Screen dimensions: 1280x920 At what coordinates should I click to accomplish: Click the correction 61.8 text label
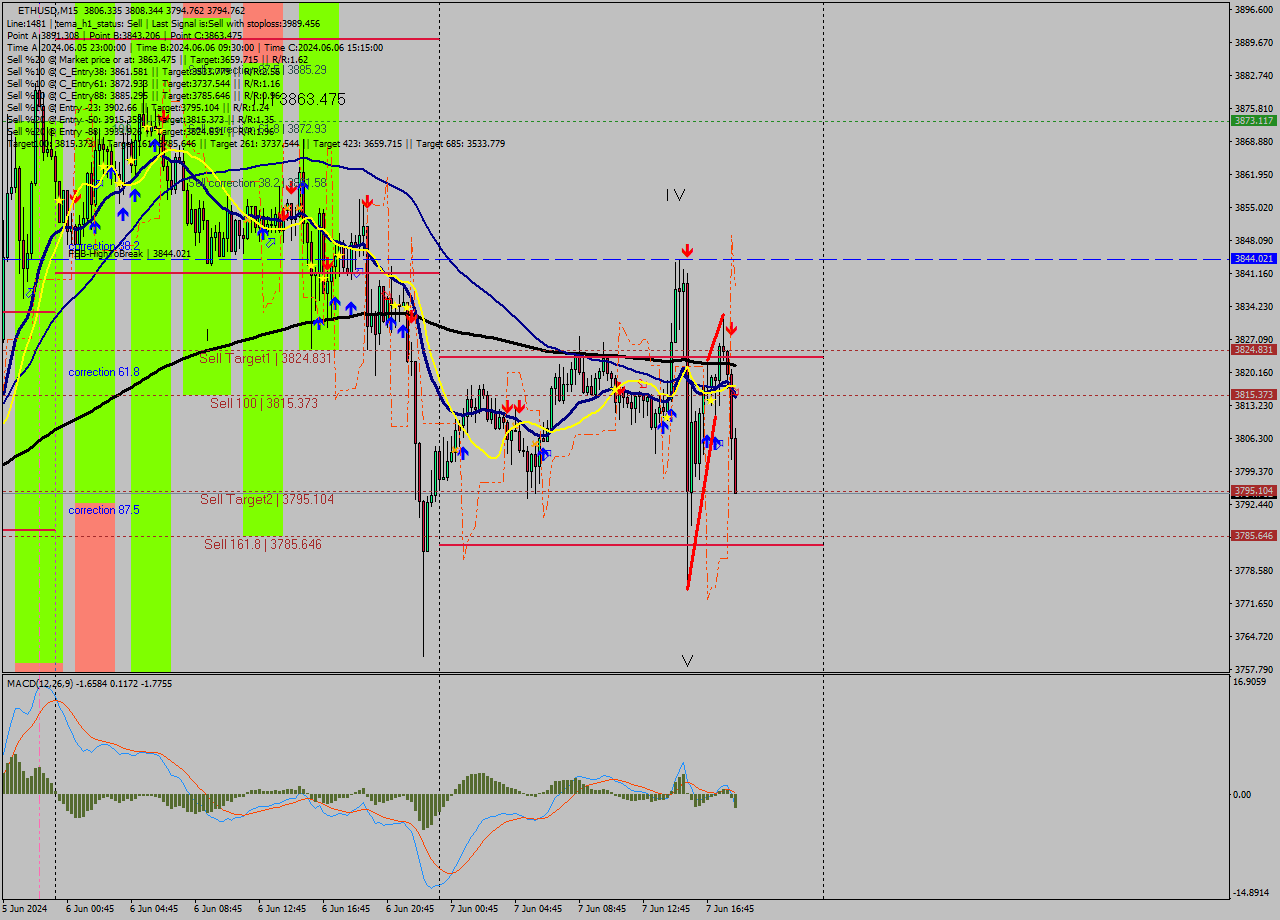(x=104, y=372)
